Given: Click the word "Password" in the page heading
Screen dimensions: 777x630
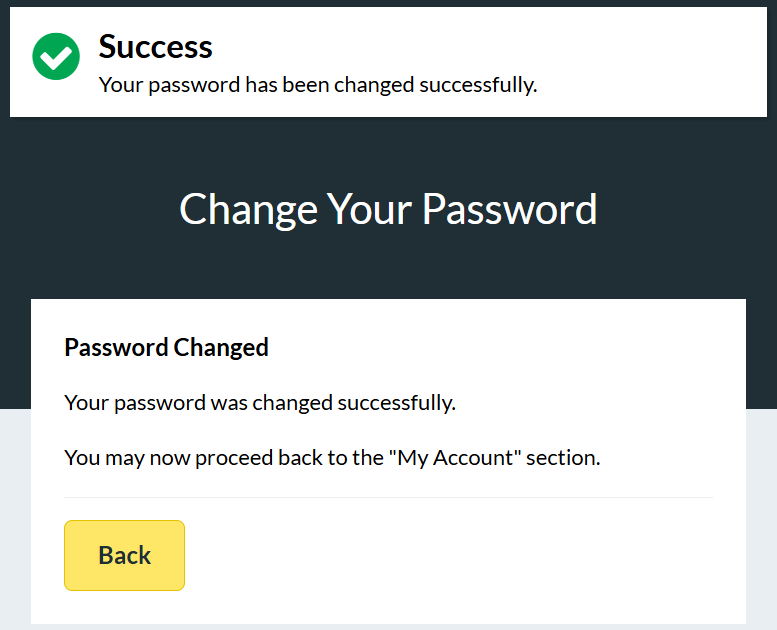Looking at the screenshot, I should pos(509,209).
